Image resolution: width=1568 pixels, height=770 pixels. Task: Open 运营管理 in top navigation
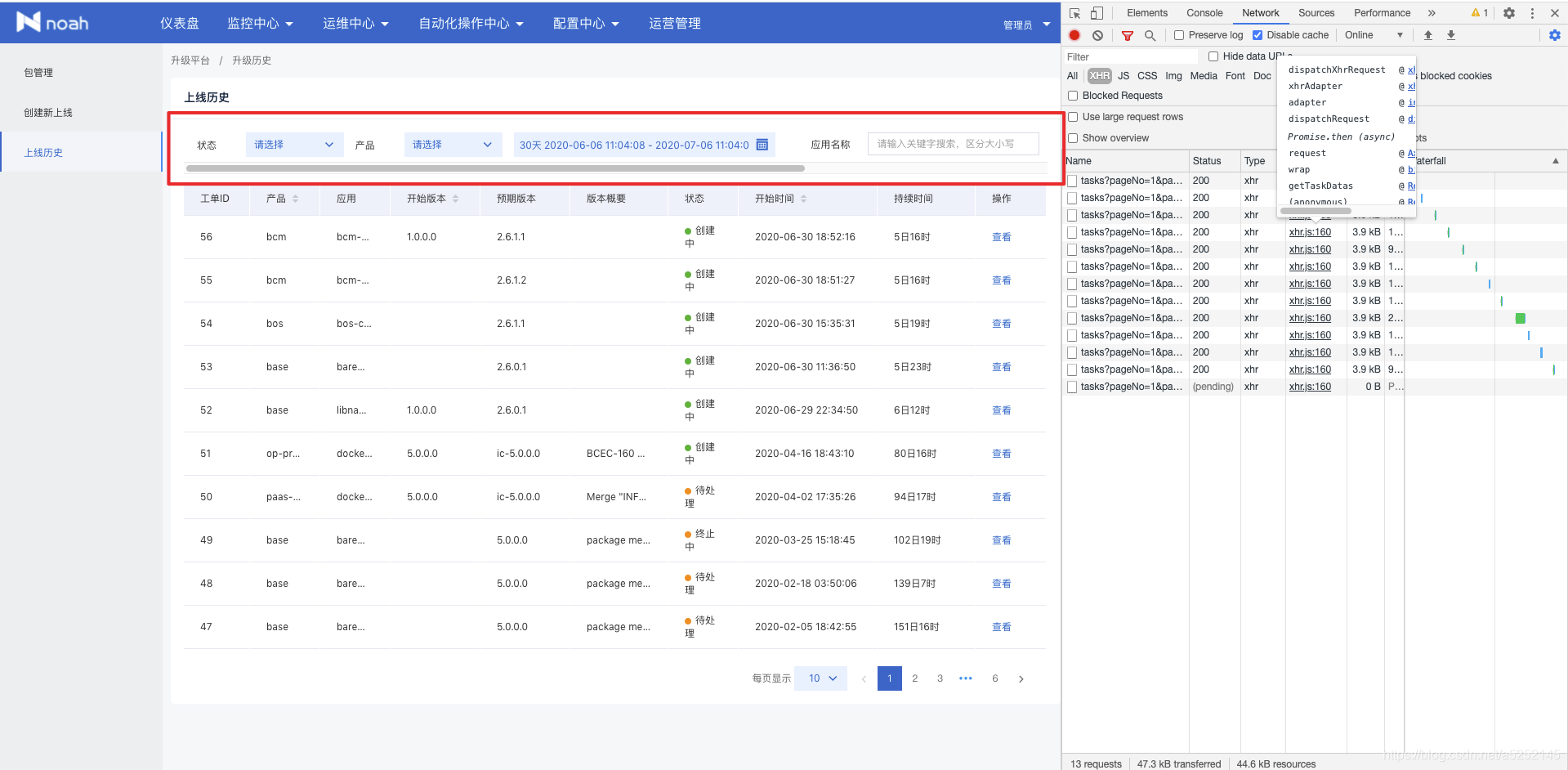[675, 24]
